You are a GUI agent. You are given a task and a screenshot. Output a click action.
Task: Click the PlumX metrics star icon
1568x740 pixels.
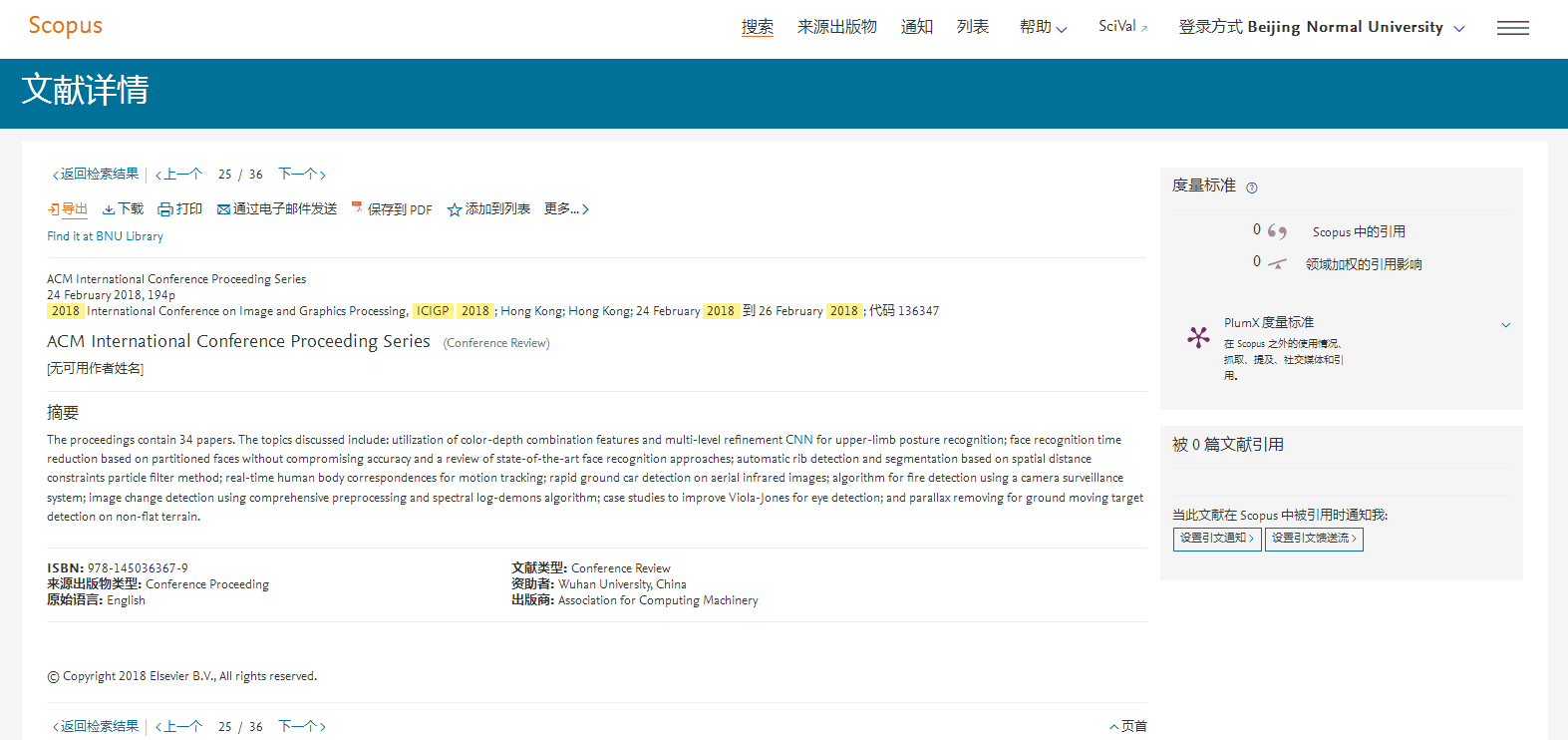pos(1198,337)
